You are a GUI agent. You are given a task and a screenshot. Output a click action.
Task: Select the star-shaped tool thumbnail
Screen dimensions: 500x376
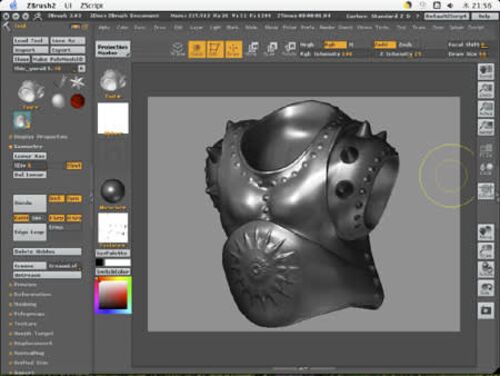(77, 82)
